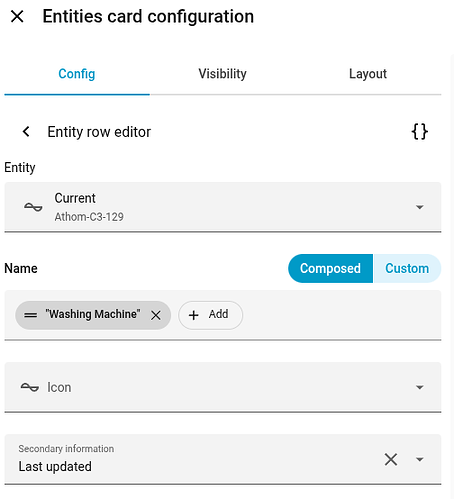Switch the name mode to Custom
The width and height of the screenshot is (454, 499).
(x=407, y=268)
